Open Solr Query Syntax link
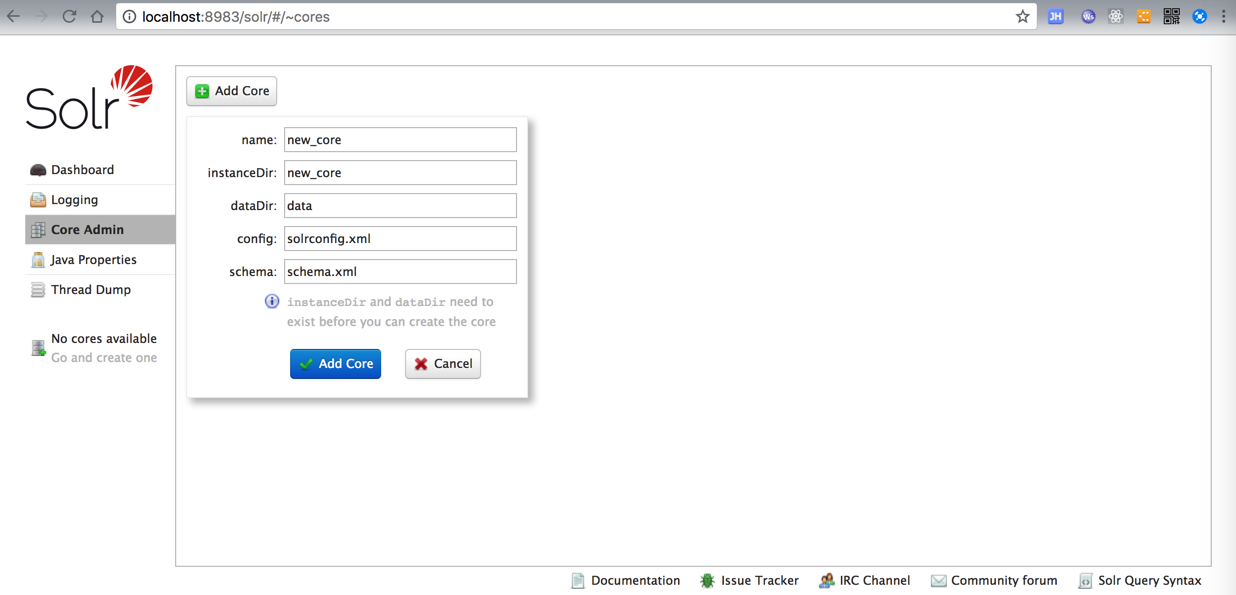This screenshot has height=595, width=1236. [1150, 581]
